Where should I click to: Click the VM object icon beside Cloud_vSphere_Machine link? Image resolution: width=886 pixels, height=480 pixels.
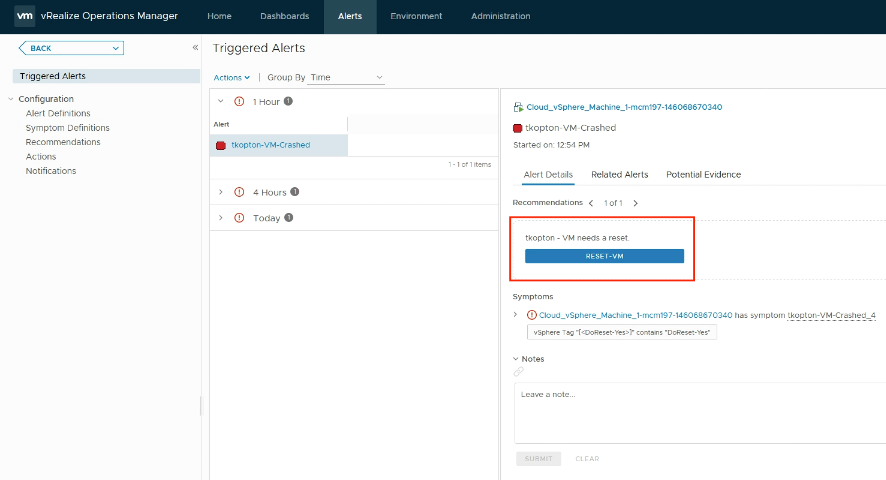tap(518, 107)
